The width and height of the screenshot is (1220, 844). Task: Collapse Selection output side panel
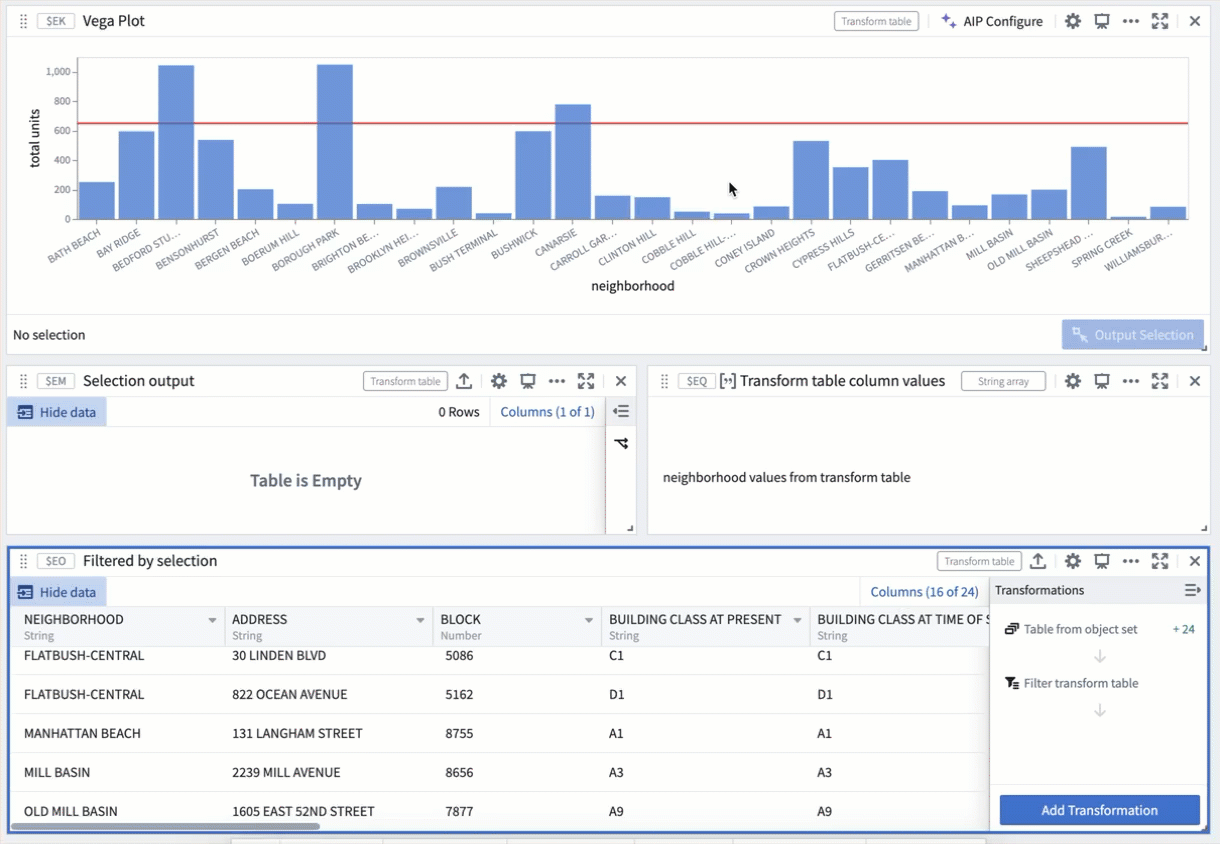click(x=621, y=411)
